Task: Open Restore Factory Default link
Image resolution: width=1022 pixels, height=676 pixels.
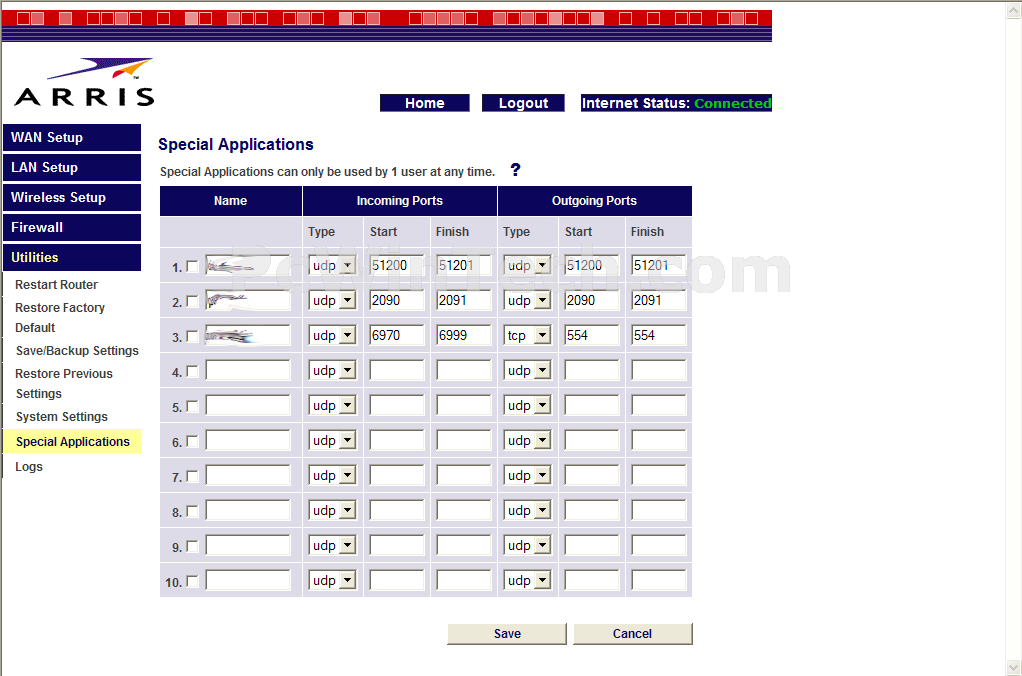Action: [x=60, y=317]
